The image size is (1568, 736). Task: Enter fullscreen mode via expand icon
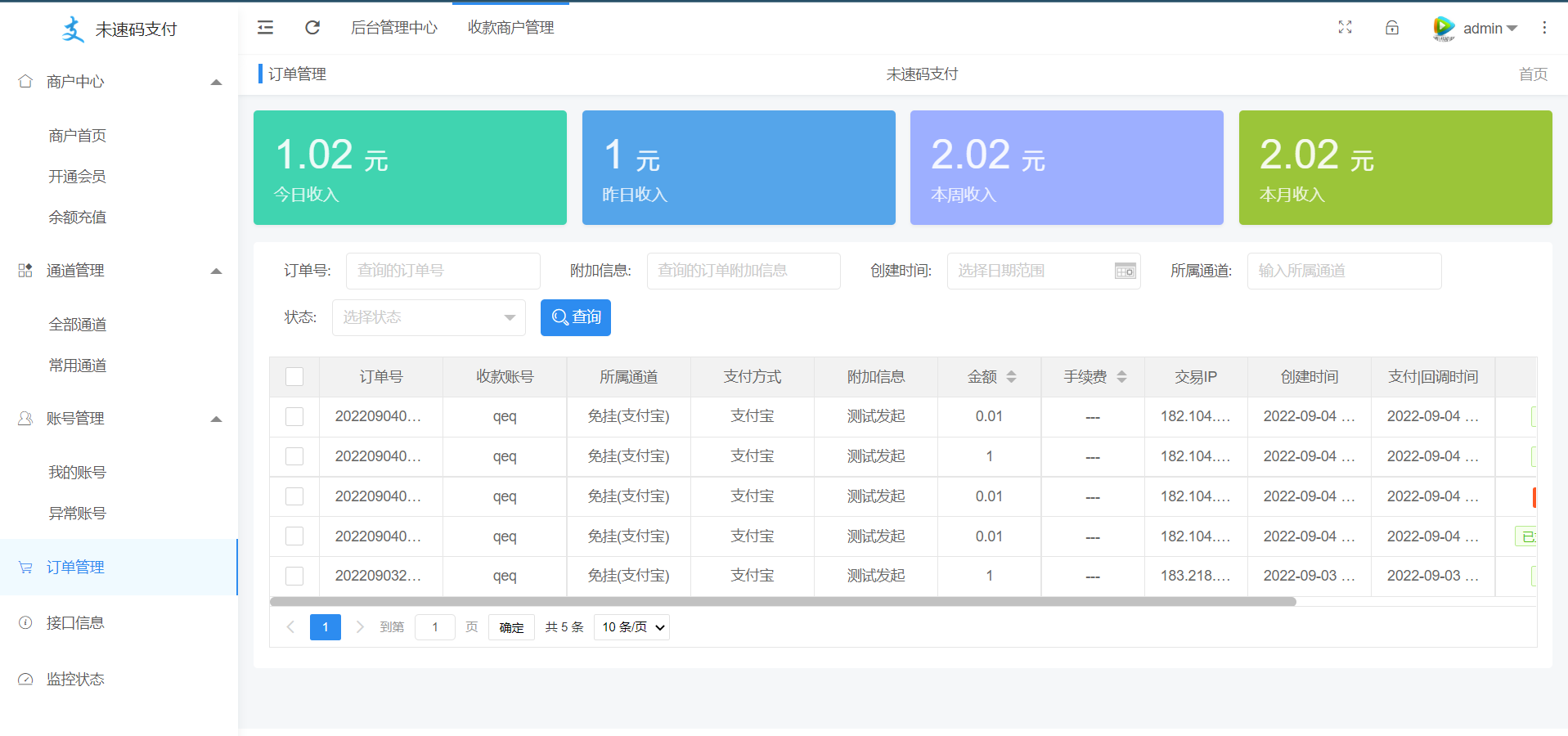(x=1345, y=28)
